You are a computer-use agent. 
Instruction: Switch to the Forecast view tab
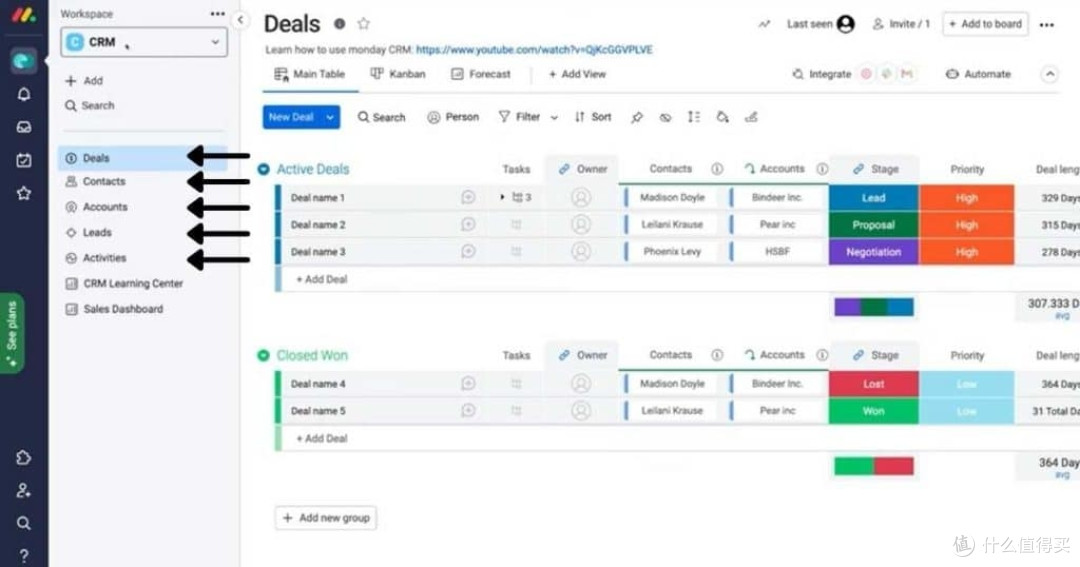(481, 74)
